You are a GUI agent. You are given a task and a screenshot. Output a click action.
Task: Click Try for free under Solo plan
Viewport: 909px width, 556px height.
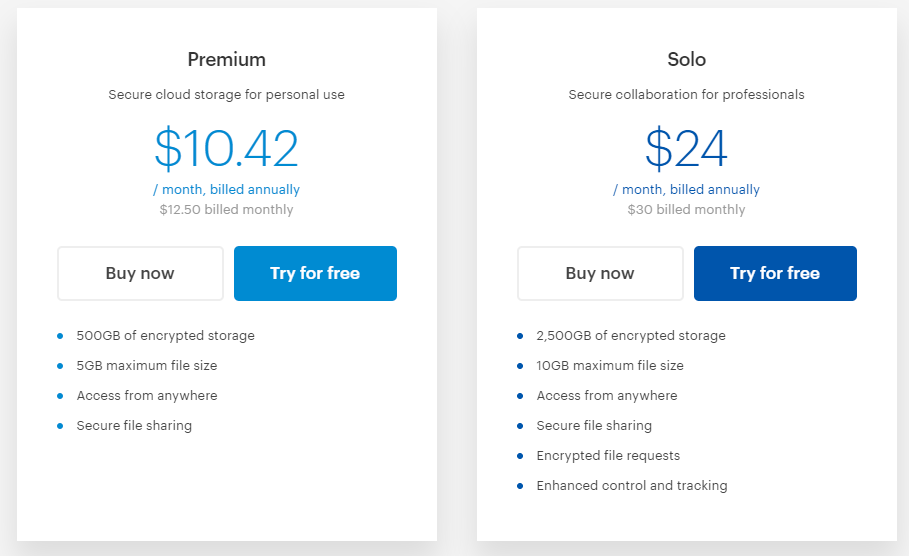775,273
